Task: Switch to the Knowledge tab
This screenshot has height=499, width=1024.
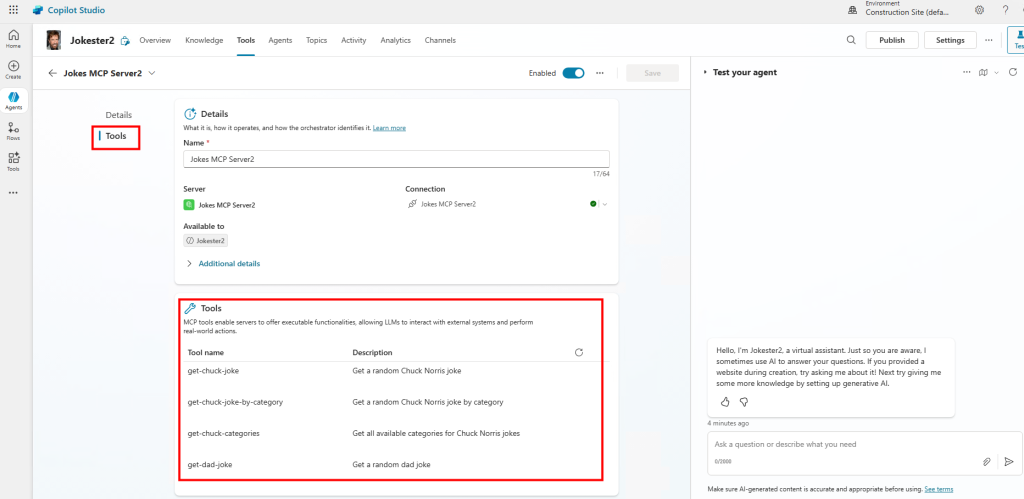Action: 204,40
